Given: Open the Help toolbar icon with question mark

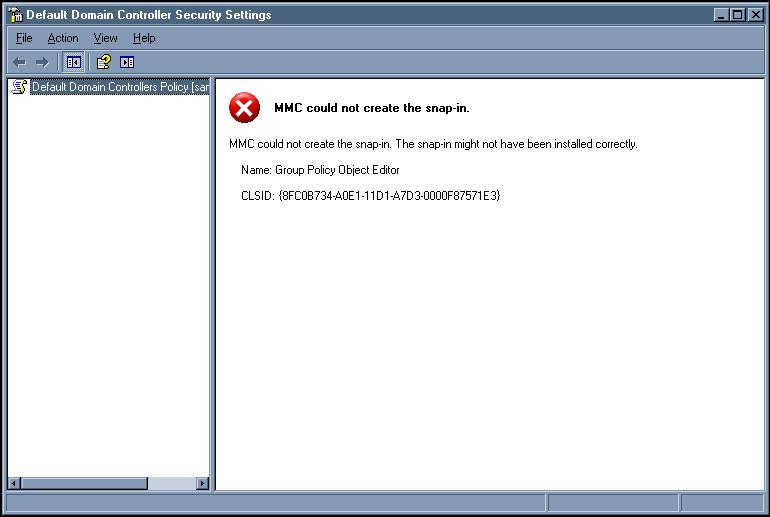Looking at the screenshot, I should [104, 62].
